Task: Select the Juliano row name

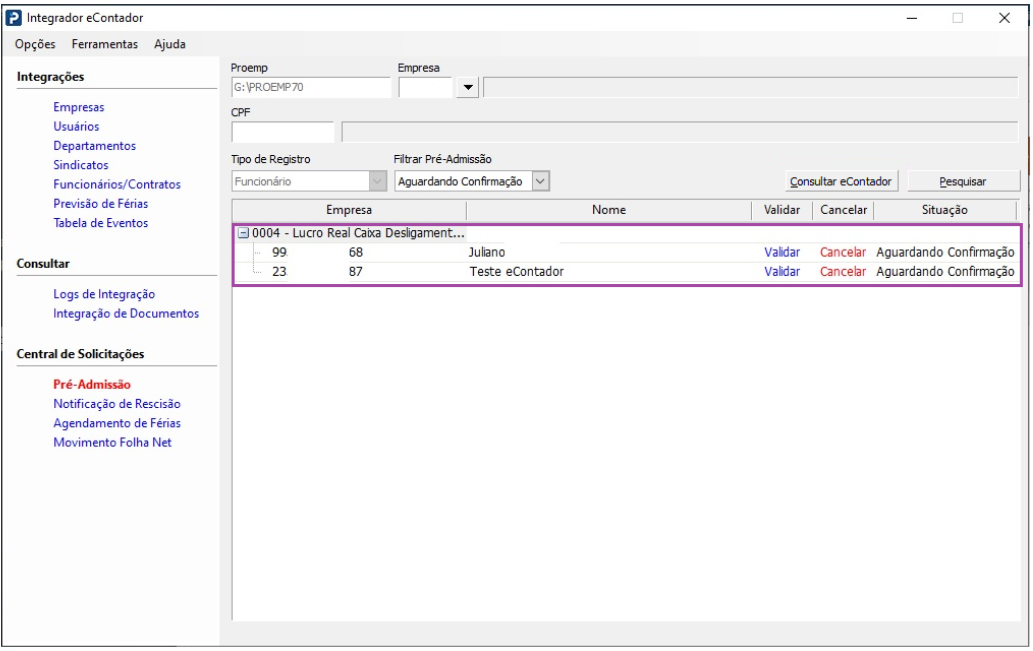Action: 487,252
